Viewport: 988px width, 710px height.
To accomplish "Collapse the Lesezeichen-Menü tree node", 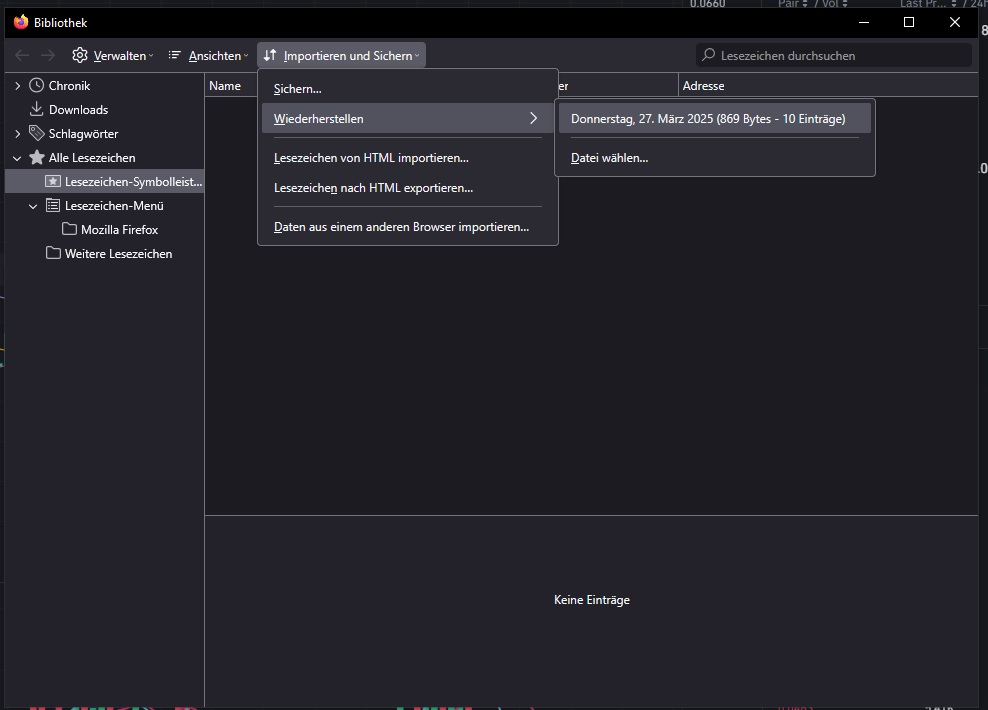I will [33, 206].
